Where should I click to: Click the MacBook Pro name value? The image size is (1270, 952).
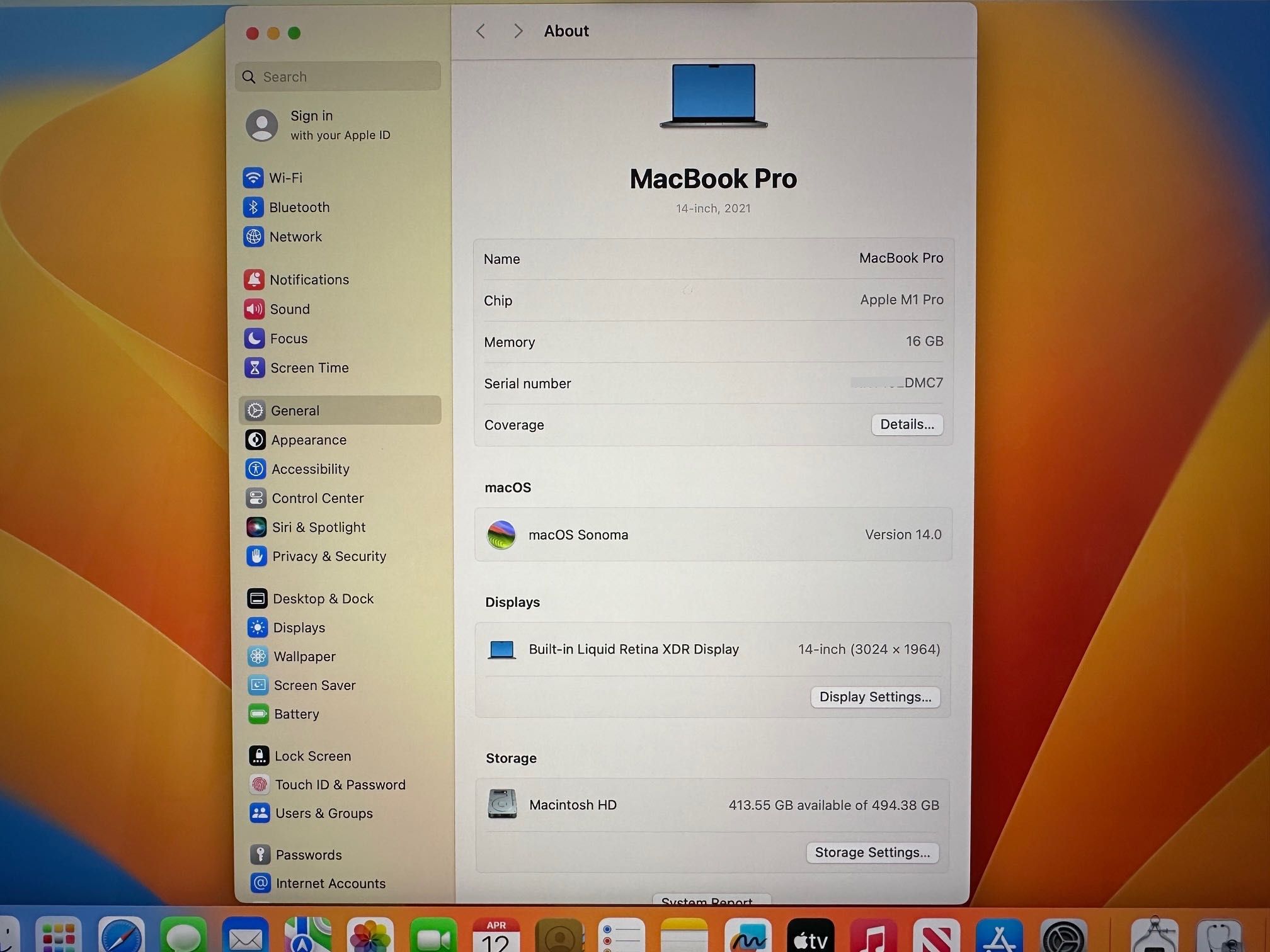coord(901,258)
